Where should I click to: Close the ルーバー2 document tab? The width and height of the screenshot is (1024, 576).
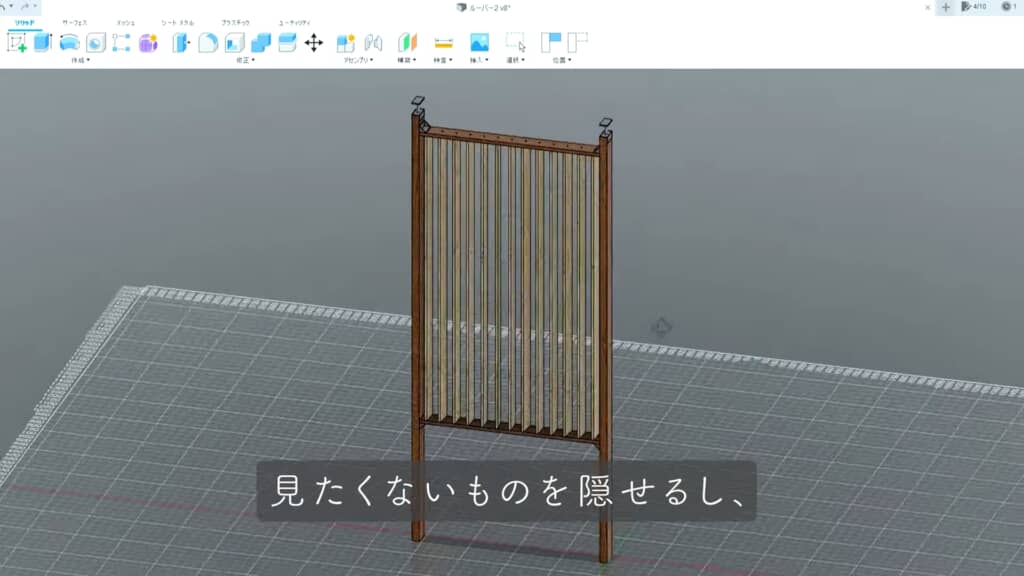coord(928,7)
